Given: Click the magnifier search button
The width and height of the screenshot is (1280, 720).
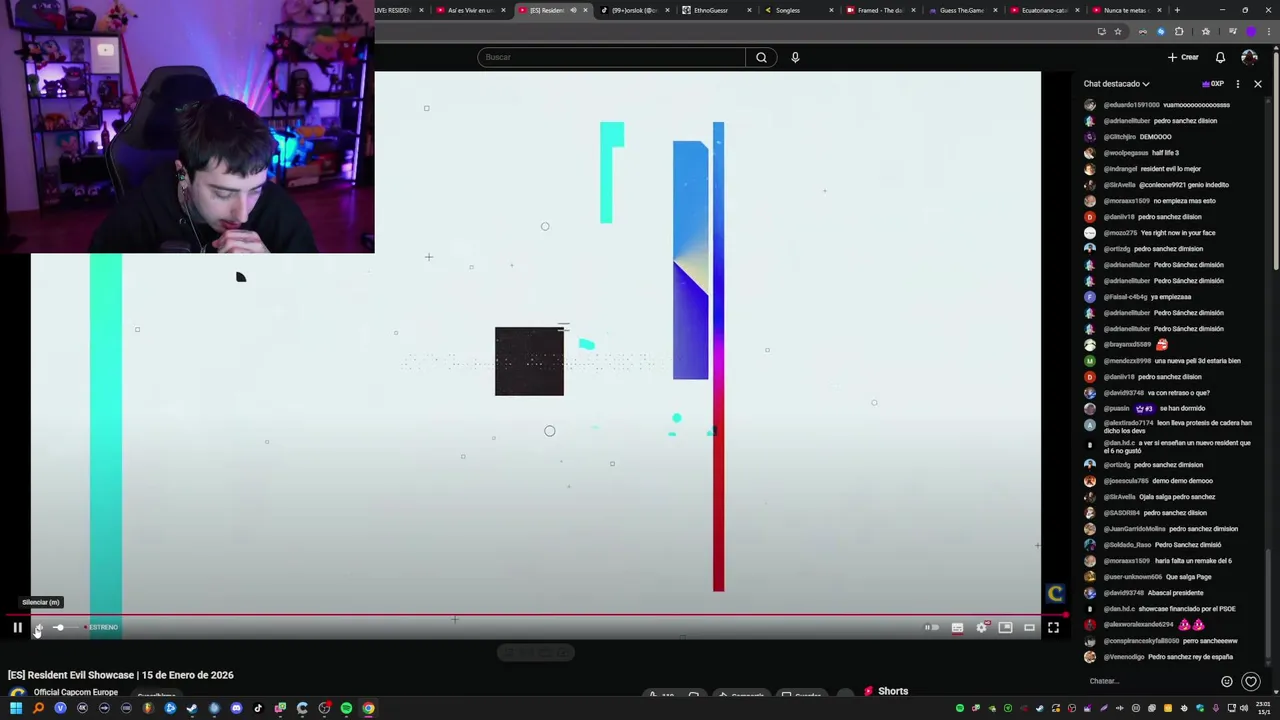Looking at the screenshot, I should pos(761,57).
